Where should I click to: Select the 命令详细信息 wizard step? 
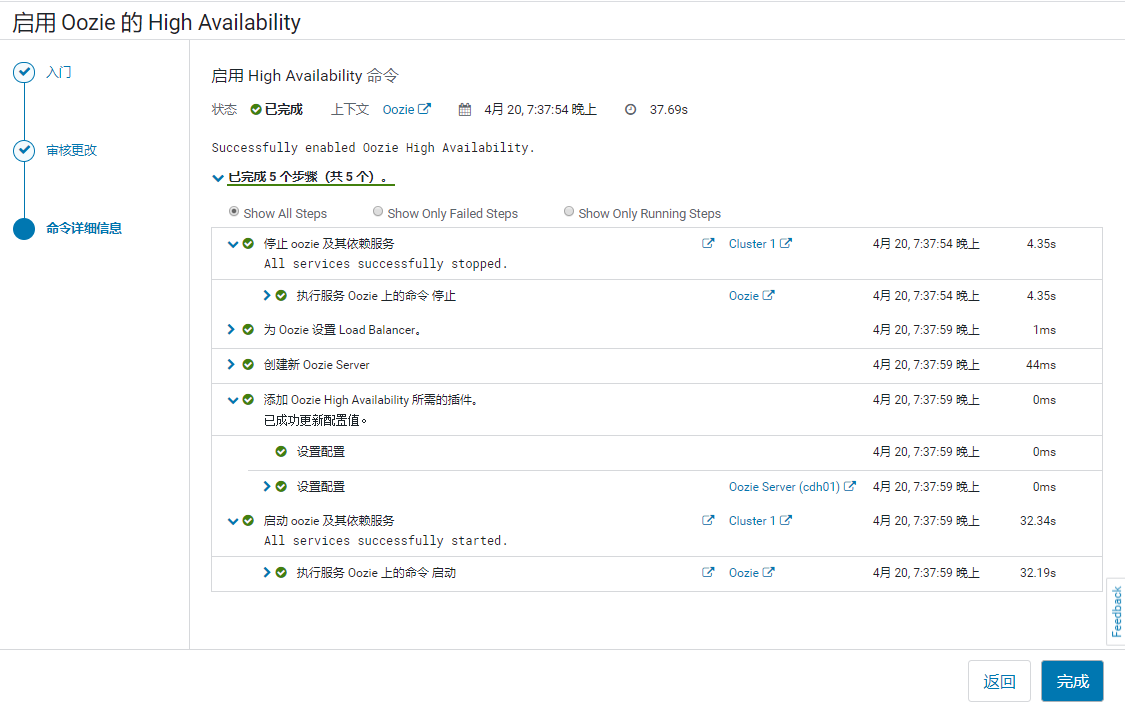(x=84, y=228)
